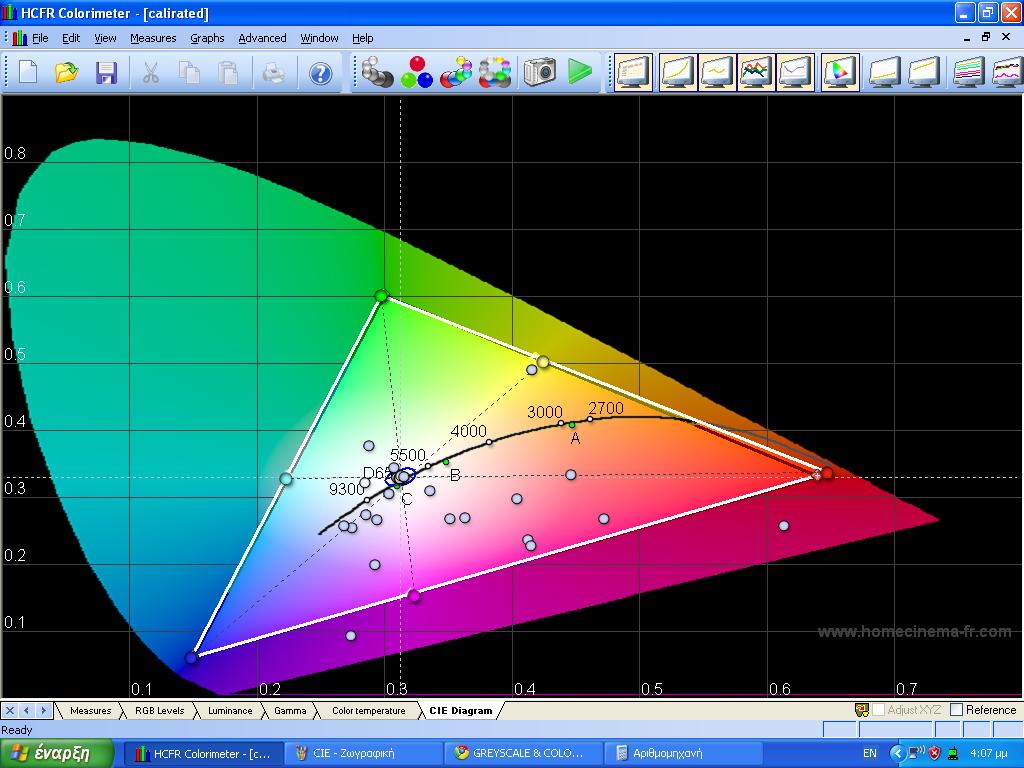Click the Print toolbar icon
This screenshot has height=768, width=1024.
(273, 72)
